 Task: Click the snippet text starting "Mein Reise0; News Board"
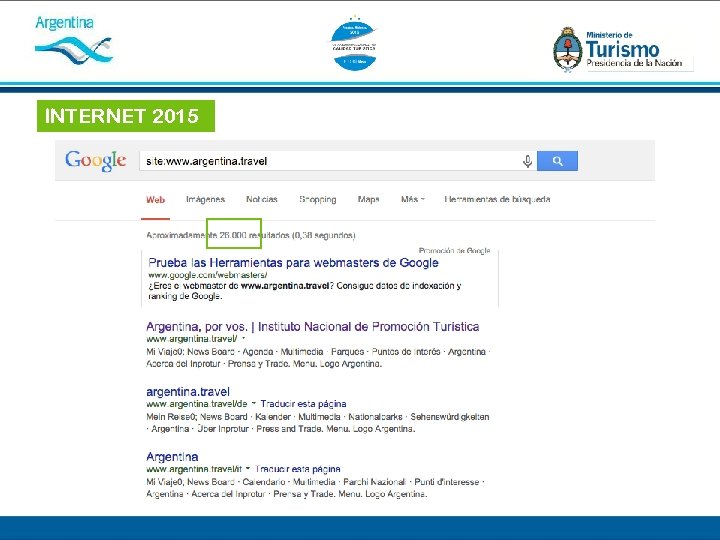[x=318, y=423]
